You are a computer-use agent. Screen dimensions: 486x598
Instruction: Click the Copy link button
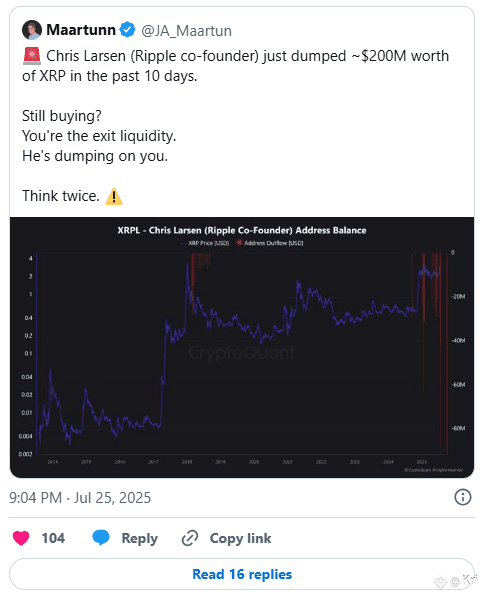[x=240, y=538]
